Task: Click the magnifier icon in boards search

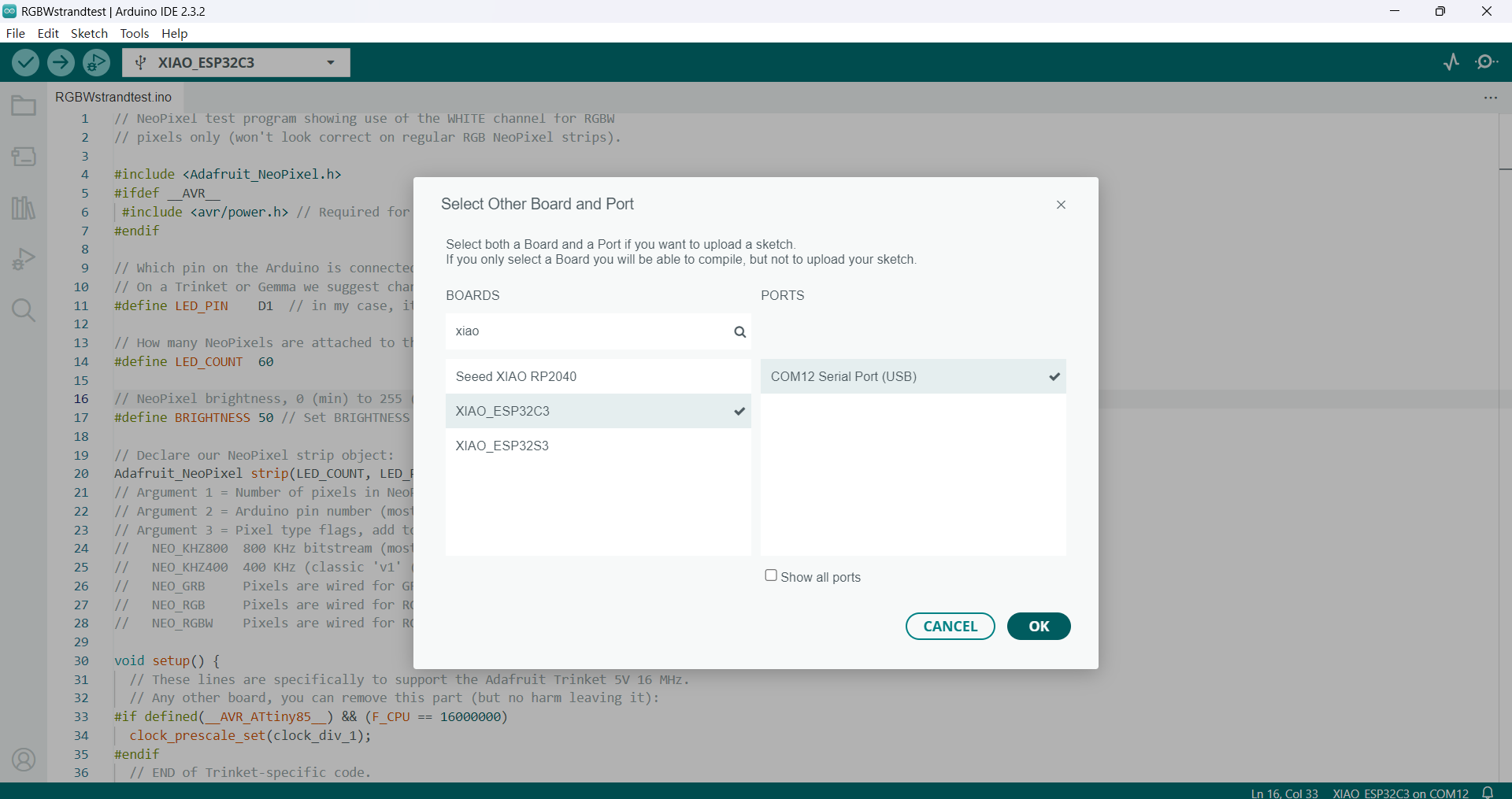Action: (x=739, y=332)
